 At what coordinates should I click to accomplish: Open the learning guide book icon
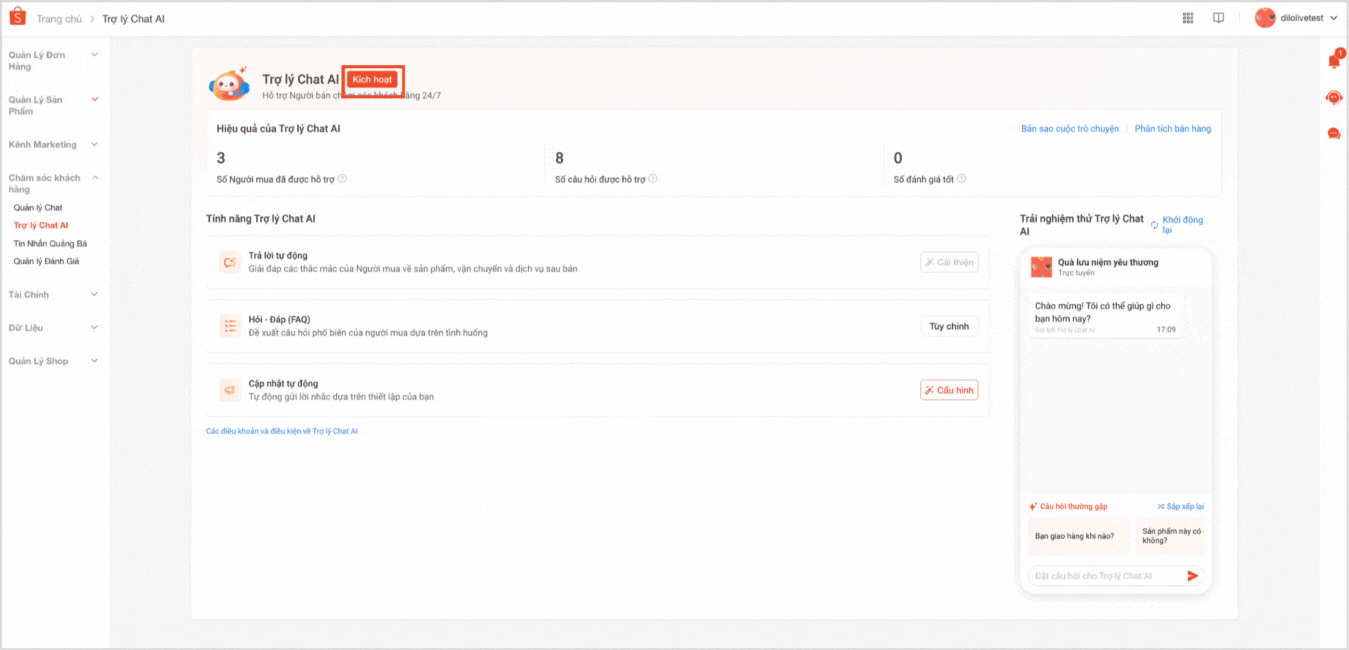point(1217,17)
